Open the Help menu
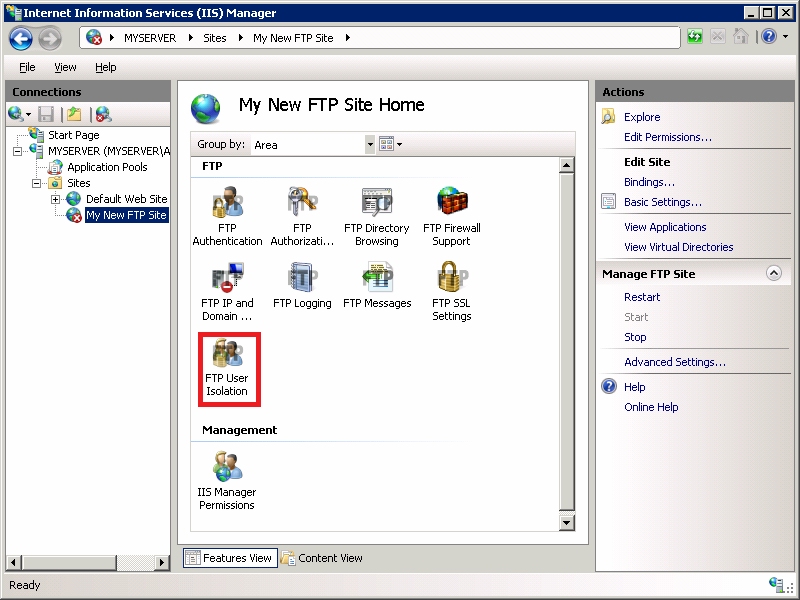This screenshot has width=800, height=600. pos(106,67)
